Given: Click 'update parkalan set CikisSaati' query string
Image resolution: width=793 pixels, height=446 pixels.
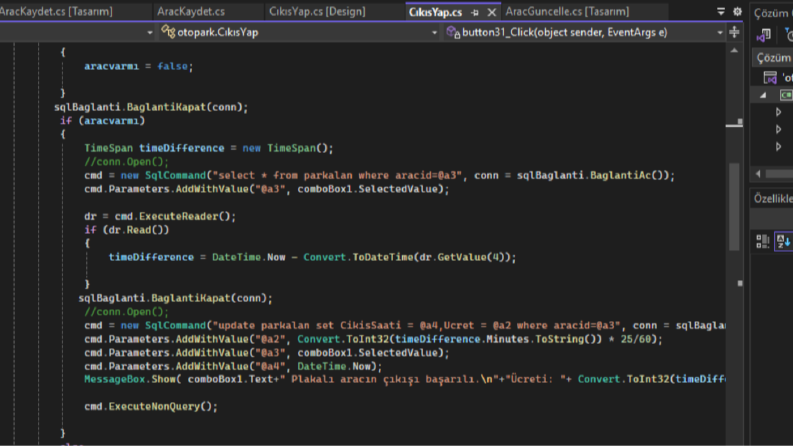Looking at the screenshot, I should [x=417, y=326].
